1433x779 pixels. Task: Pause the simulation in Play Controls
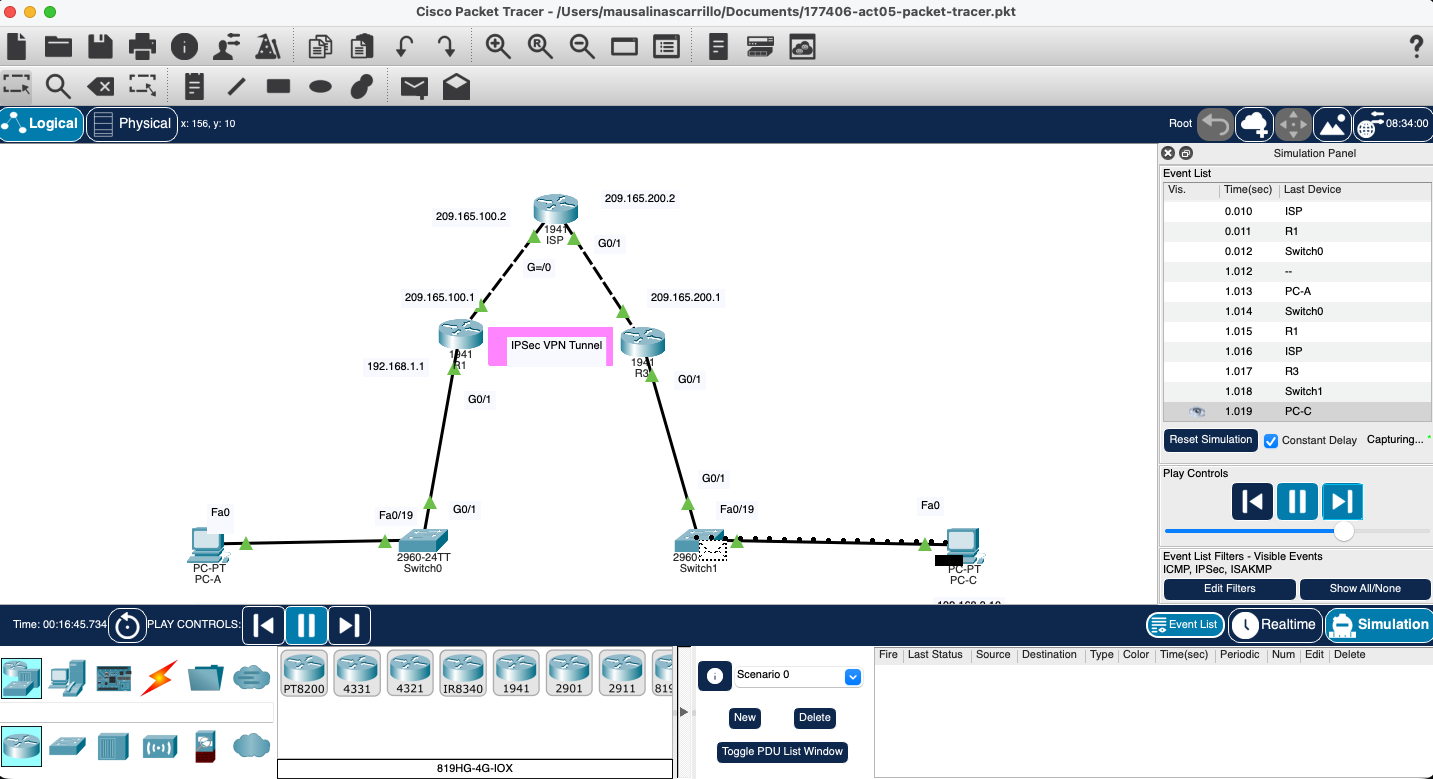tap(1296, 501)
